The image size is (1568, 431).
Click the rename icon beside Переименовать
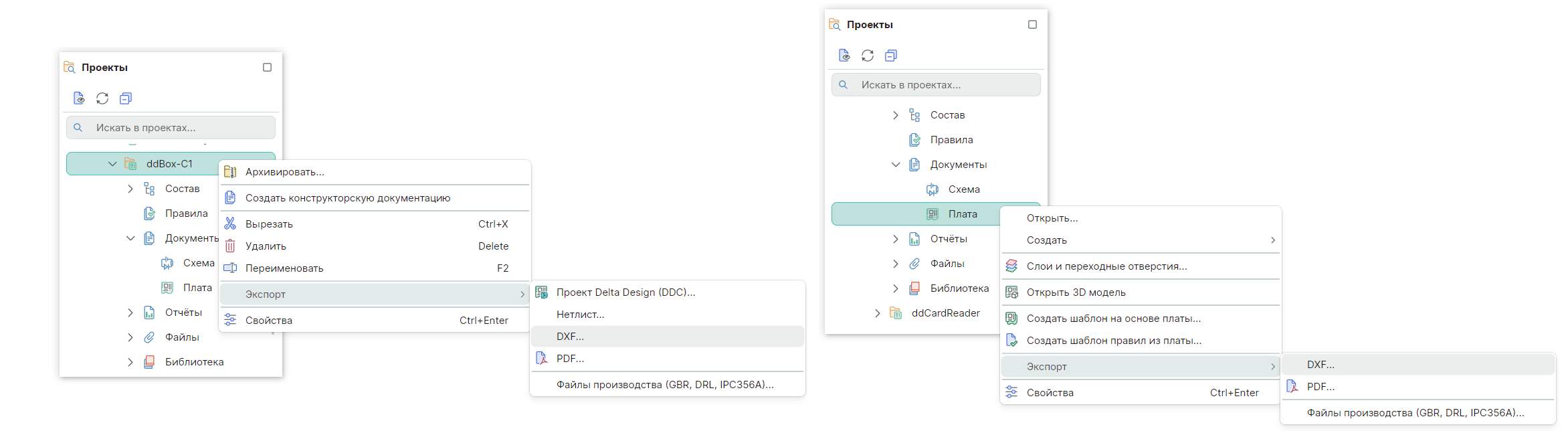click(230, 268)
